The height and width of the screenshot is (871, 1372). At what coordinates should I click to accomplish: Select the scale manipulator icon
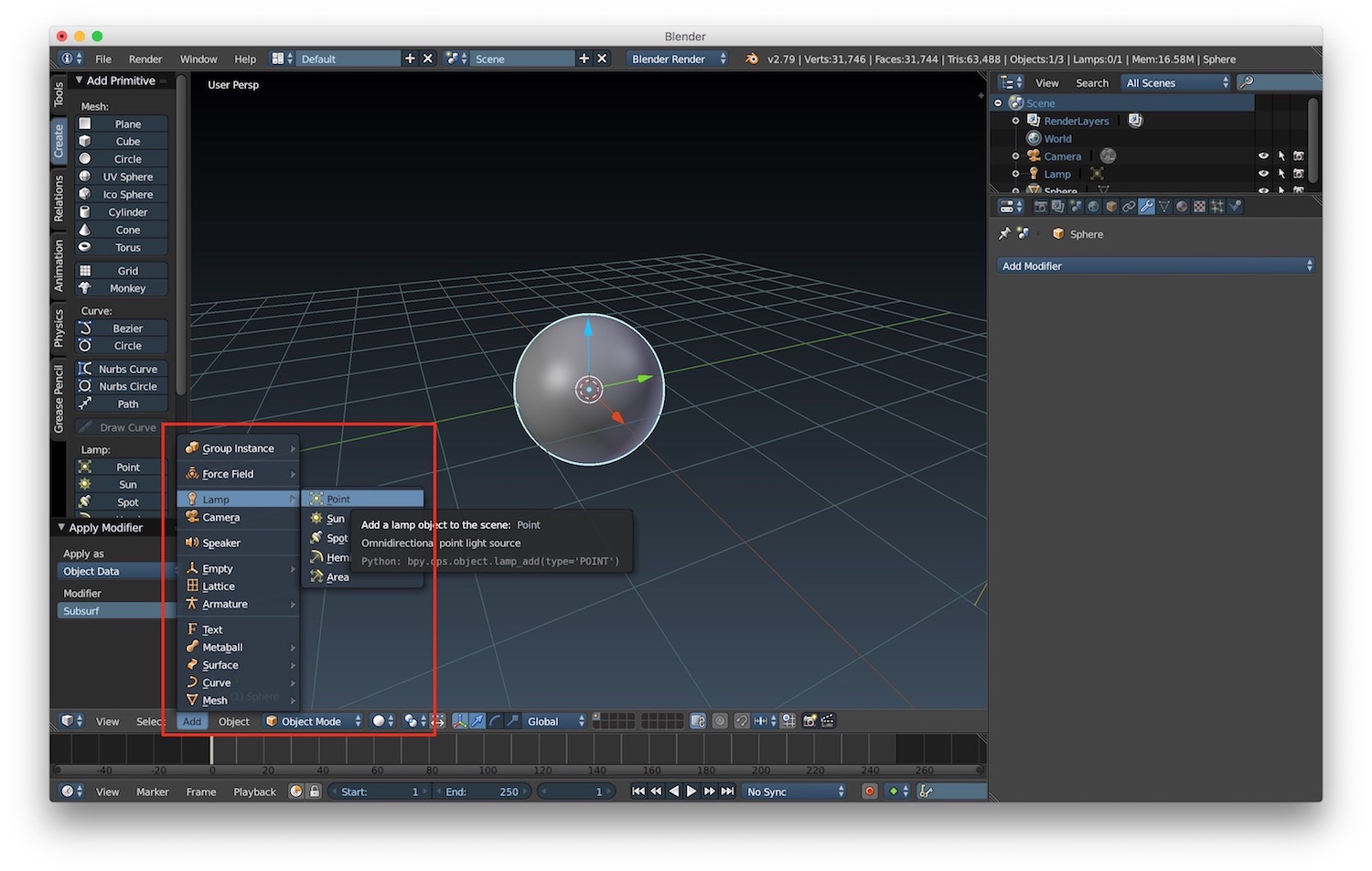[x=512, y=721]
